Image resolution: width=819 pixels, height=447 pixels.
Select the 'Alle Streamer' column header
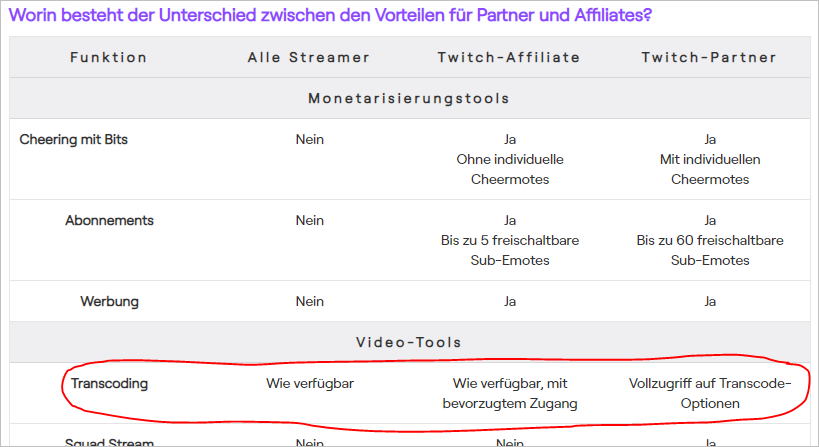[x=309, y=57]
